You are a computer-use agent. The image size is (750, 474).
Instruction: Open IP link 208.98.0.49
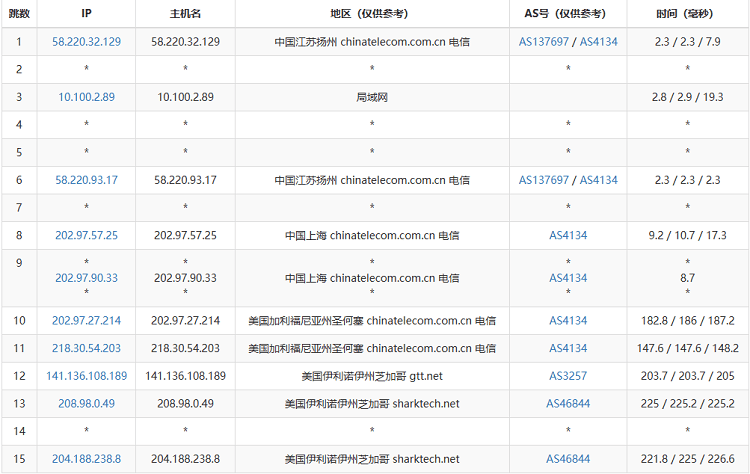(86, 404)
